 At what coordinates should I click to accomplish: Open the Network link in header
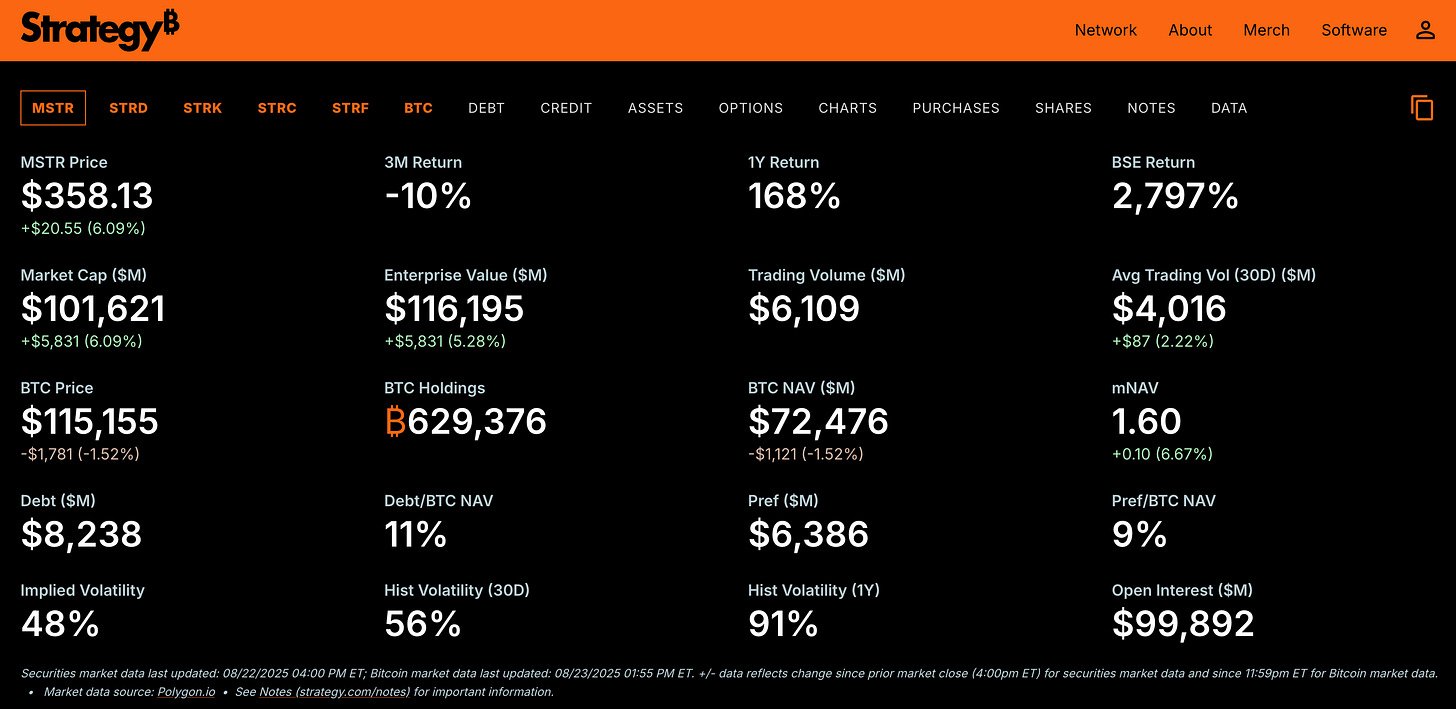pos(1106,30)
